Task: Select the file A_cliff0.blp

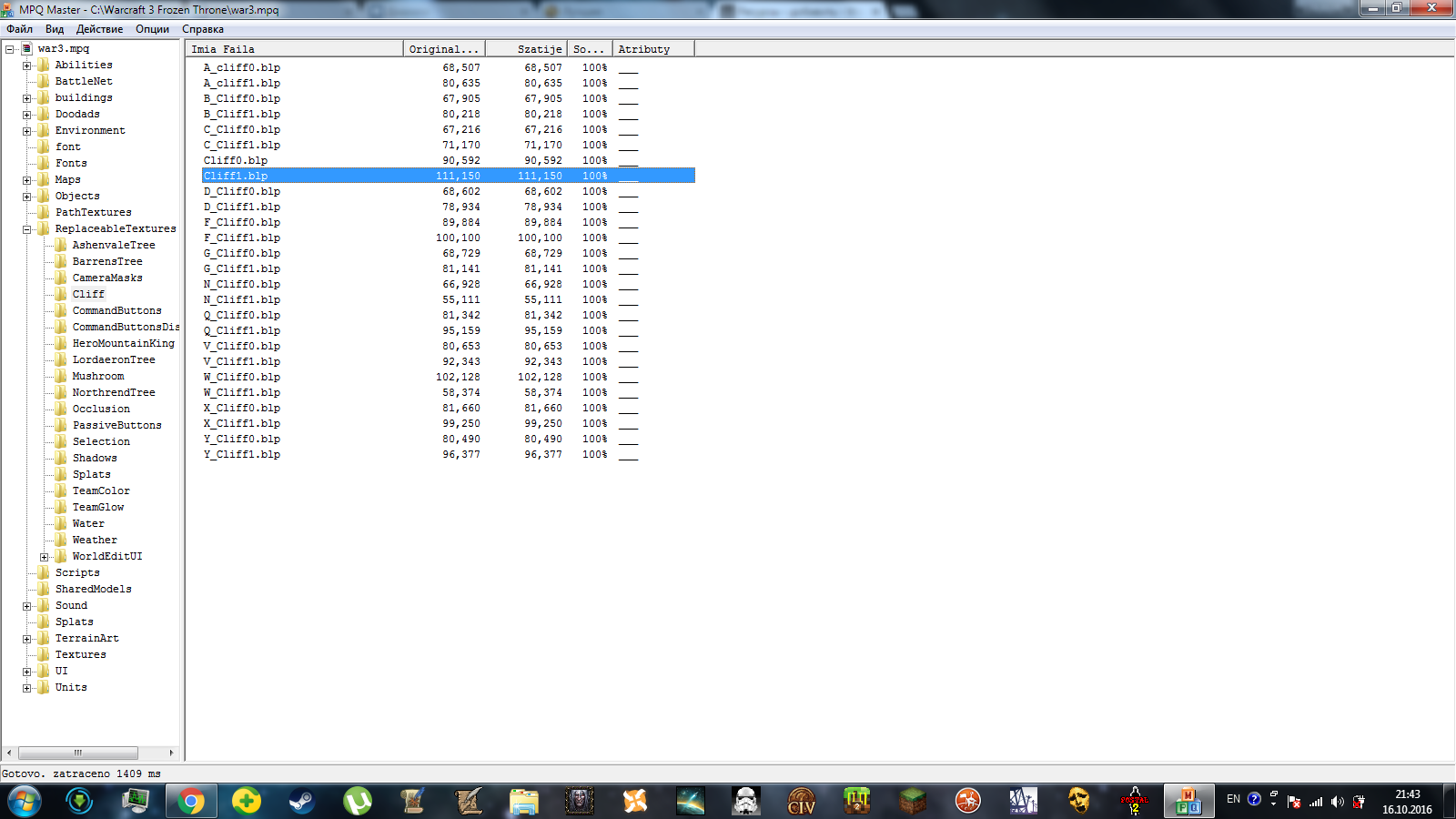Action: click(x=242, y=67)
